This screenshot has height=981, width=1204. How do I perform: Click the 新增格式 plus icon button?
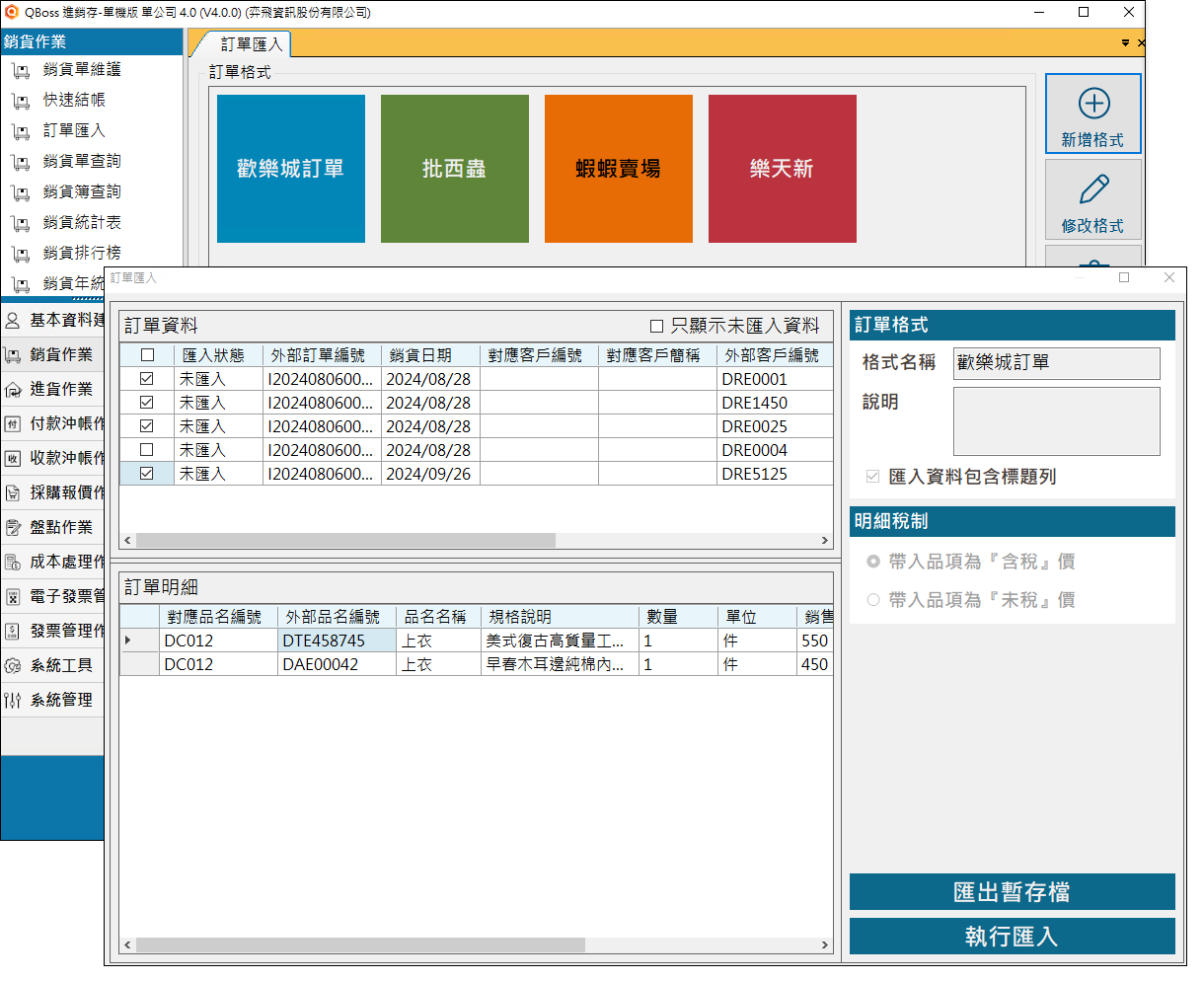pos(1093,113)
